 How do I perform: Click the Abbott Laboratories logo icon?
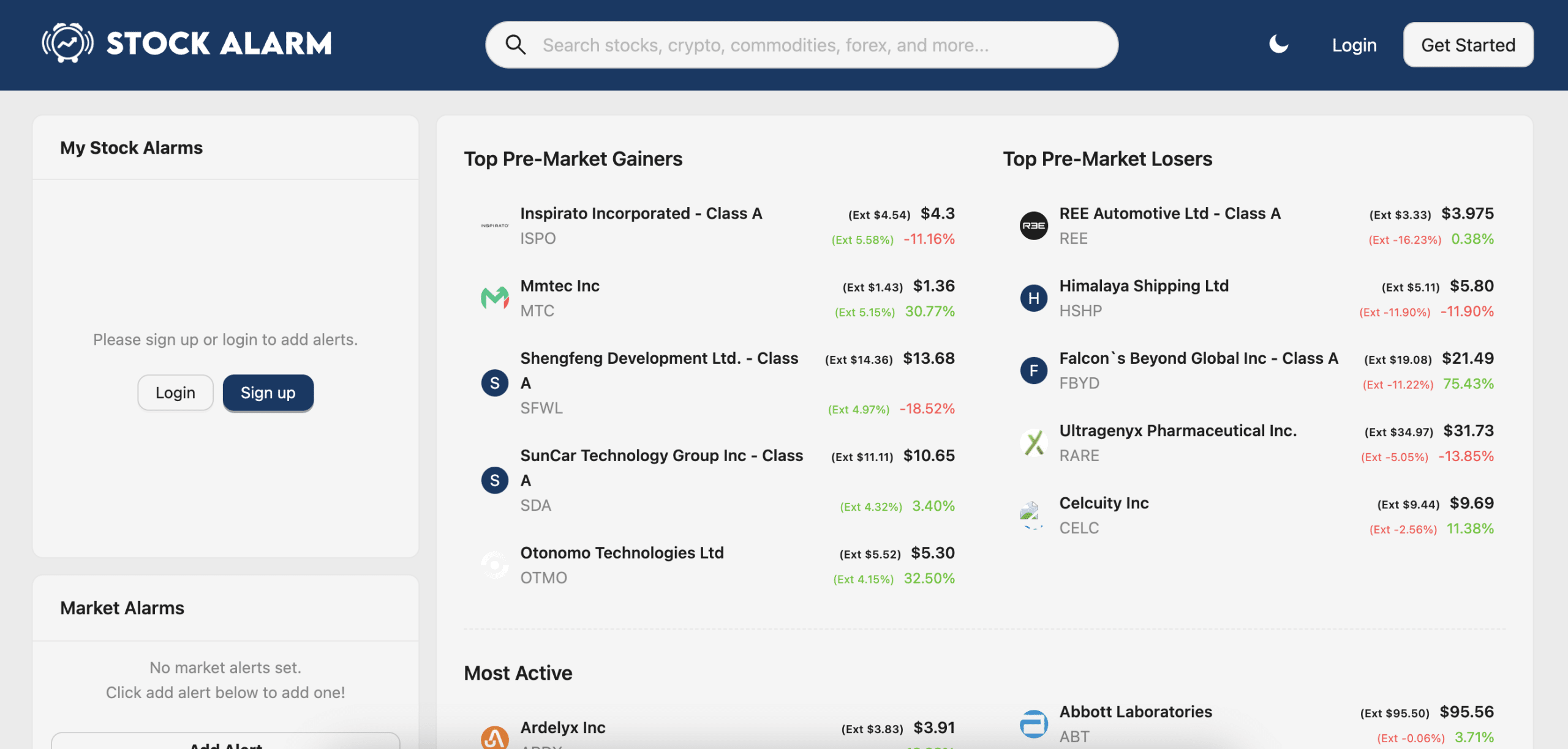pos(1034,724)
